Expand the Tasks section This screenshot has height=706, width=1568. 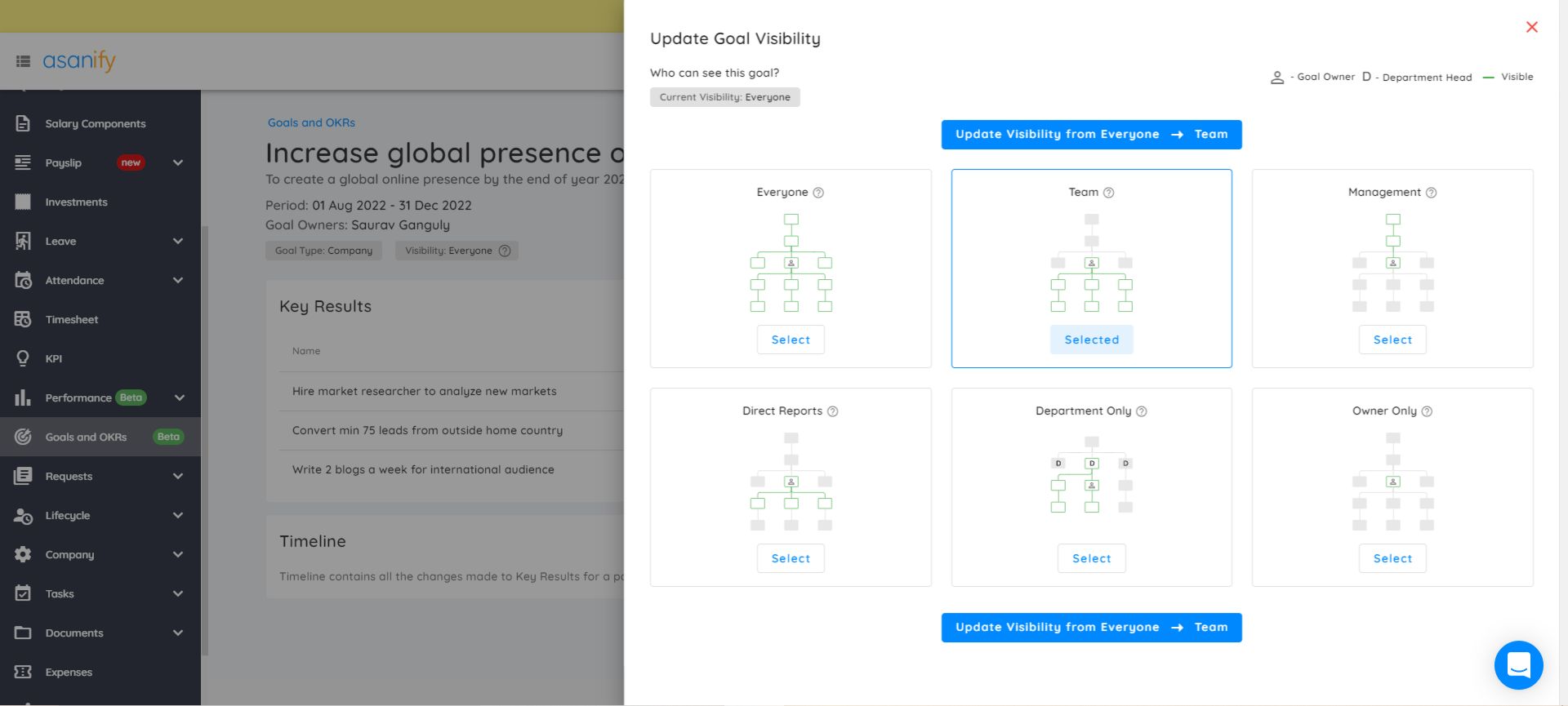(178, 593)
